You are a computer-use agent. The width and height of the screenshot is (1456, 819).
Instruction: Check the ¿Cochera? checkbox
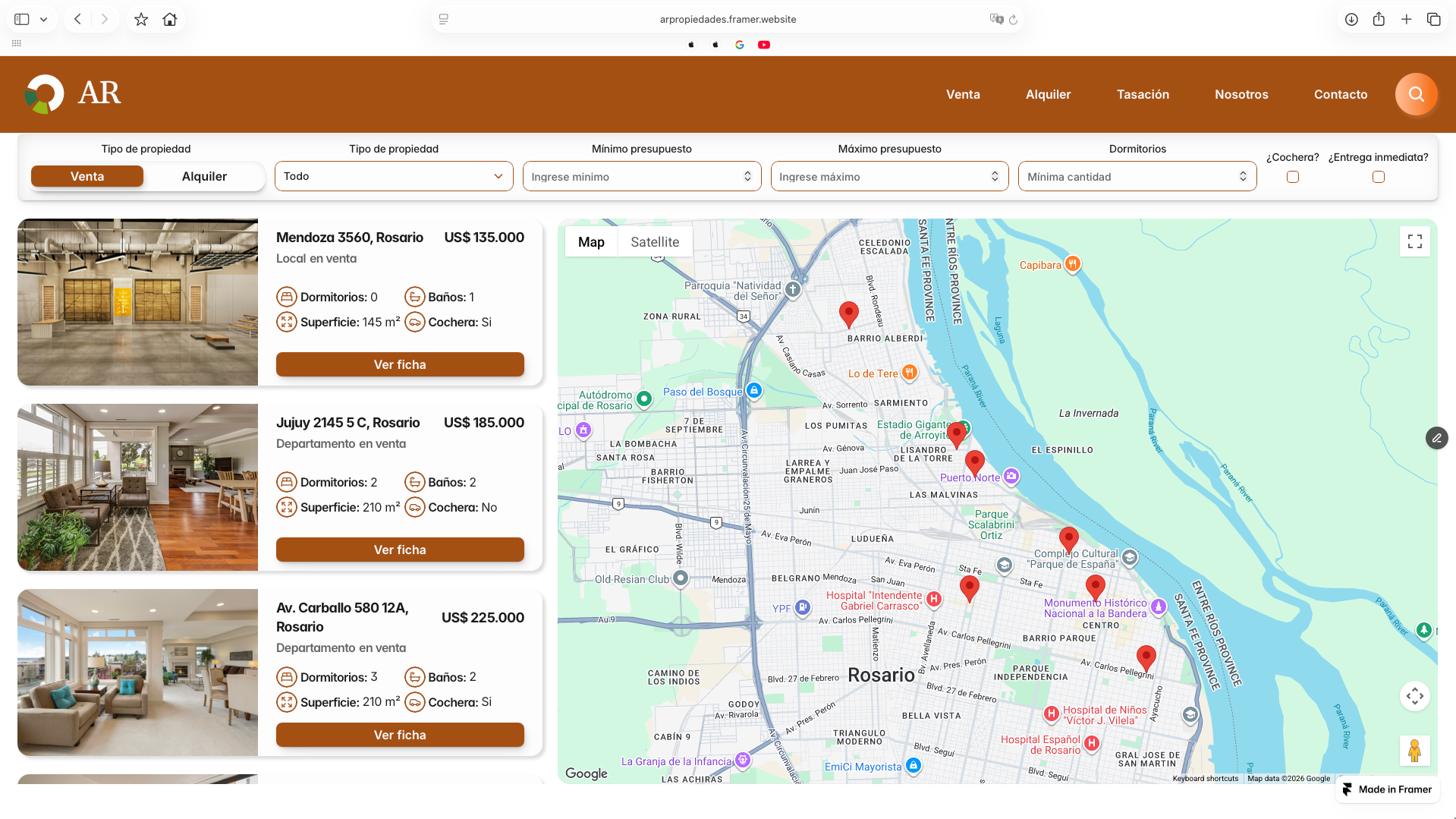(x=1293, y=177)
